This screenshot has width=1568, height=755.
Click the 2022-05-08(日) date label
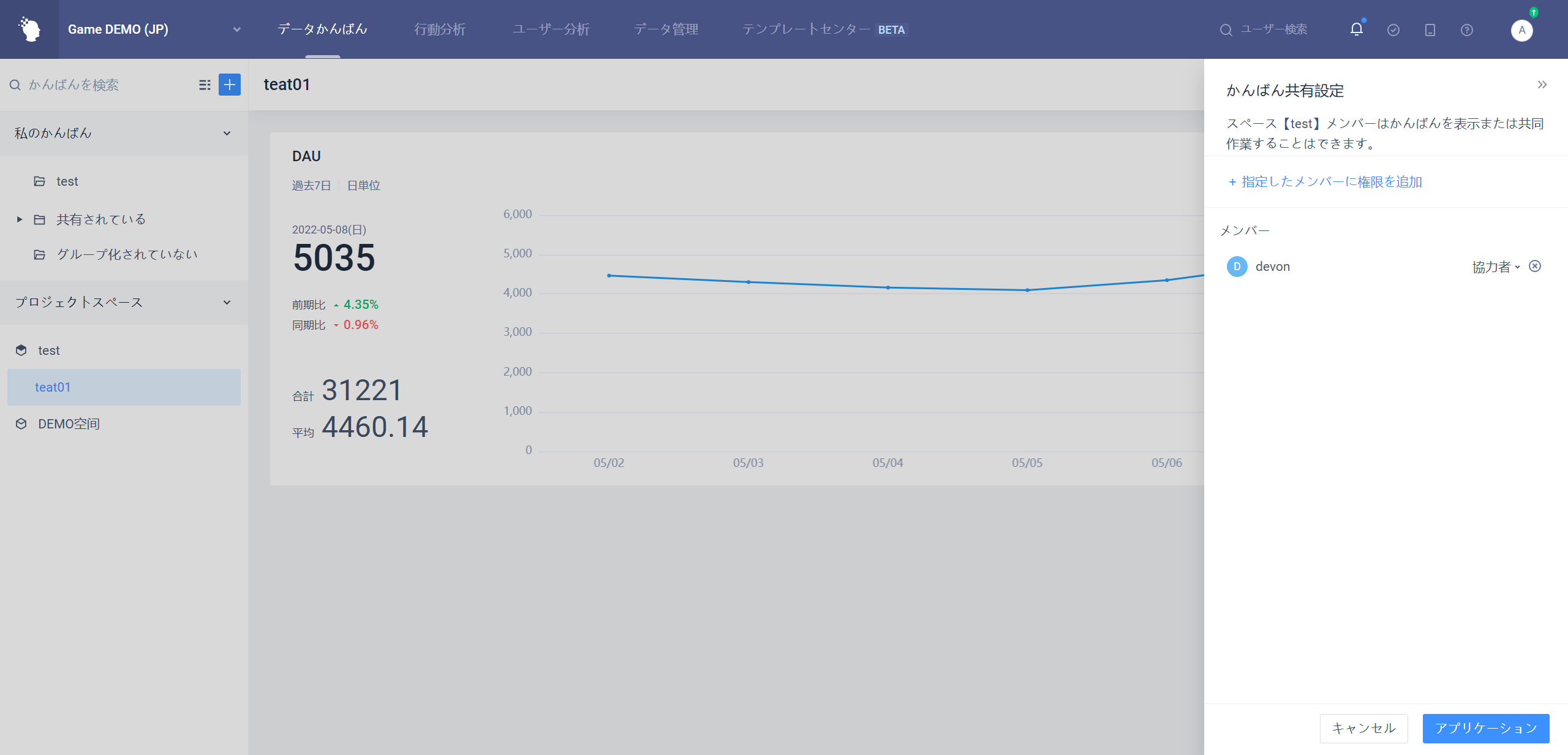coord(329,230)
